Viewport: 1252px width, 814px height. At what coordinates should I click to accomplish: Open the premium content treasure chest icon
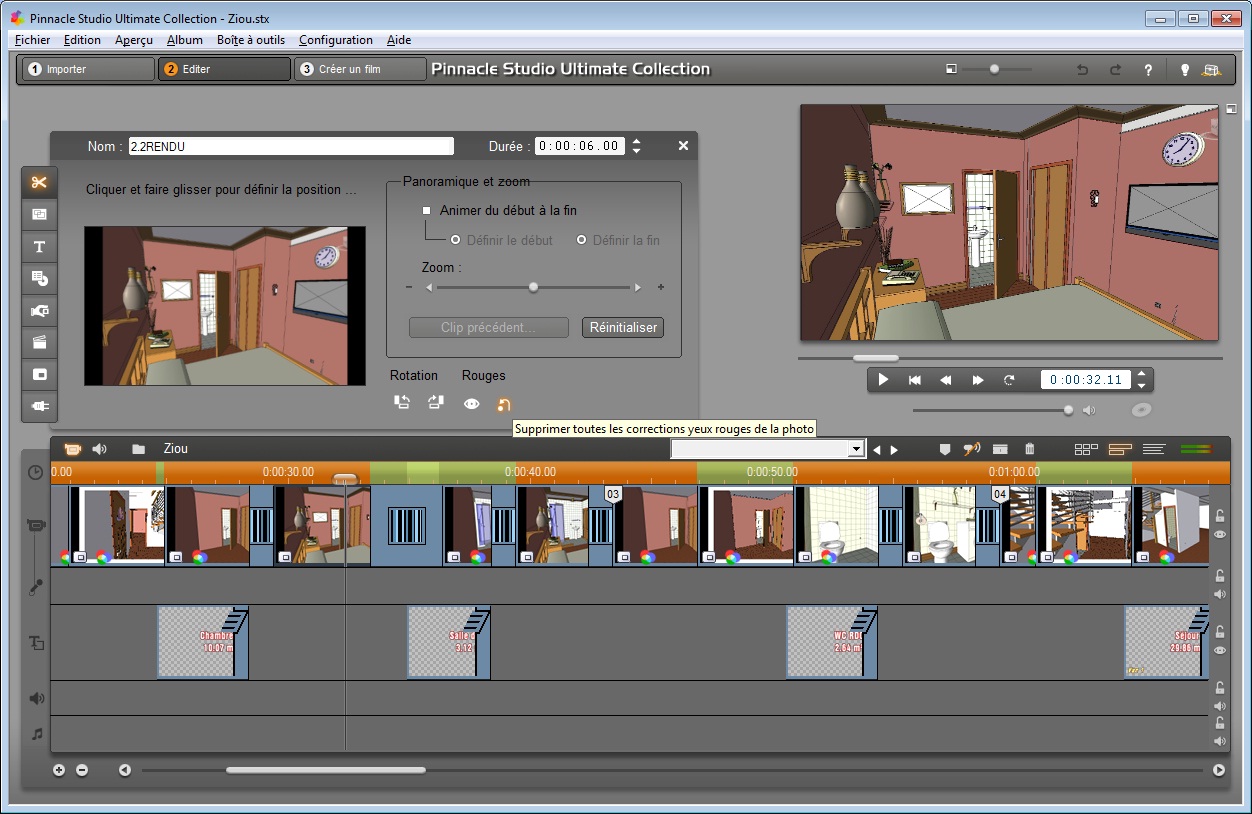(x=1212, y=70)
